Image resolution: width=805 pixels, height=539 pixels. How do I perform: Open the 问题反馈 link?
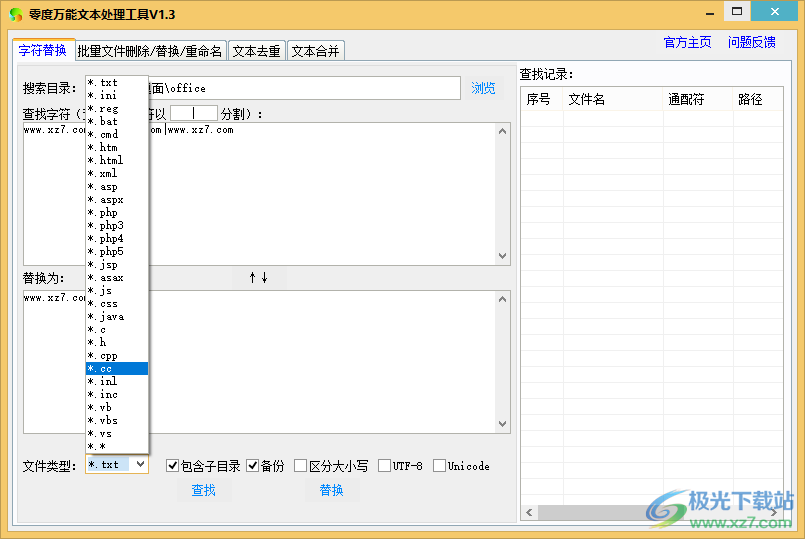[x=751, y=42]
